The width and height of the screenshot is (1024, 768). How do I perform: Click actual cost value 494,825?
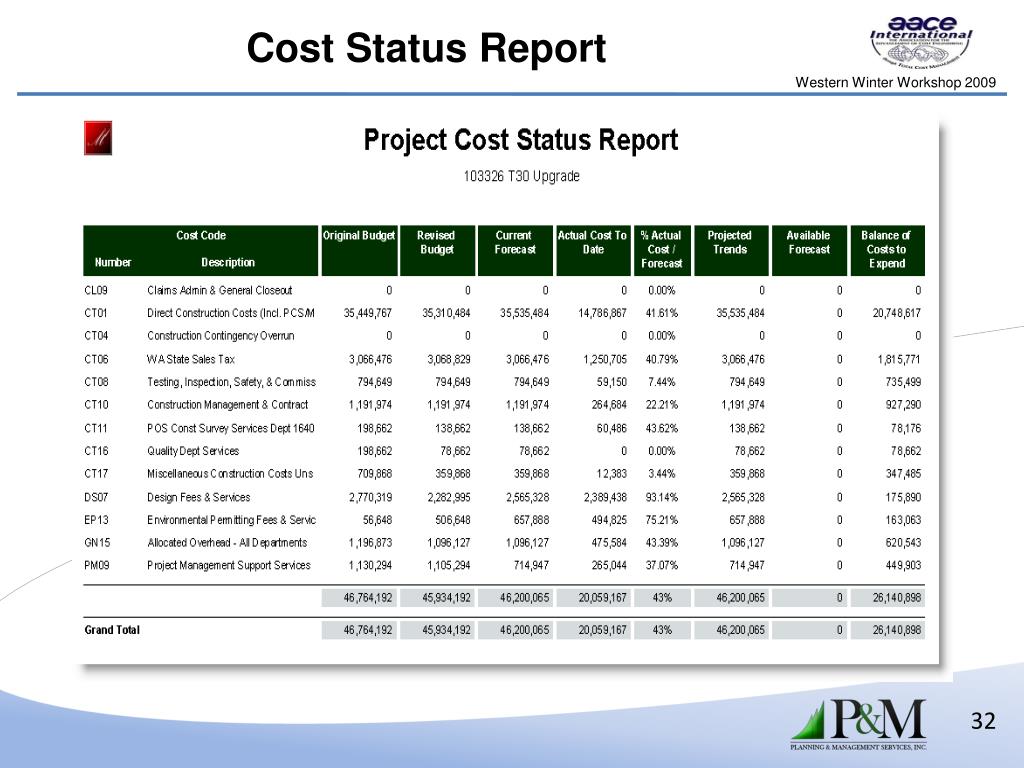tap(609, 520)
